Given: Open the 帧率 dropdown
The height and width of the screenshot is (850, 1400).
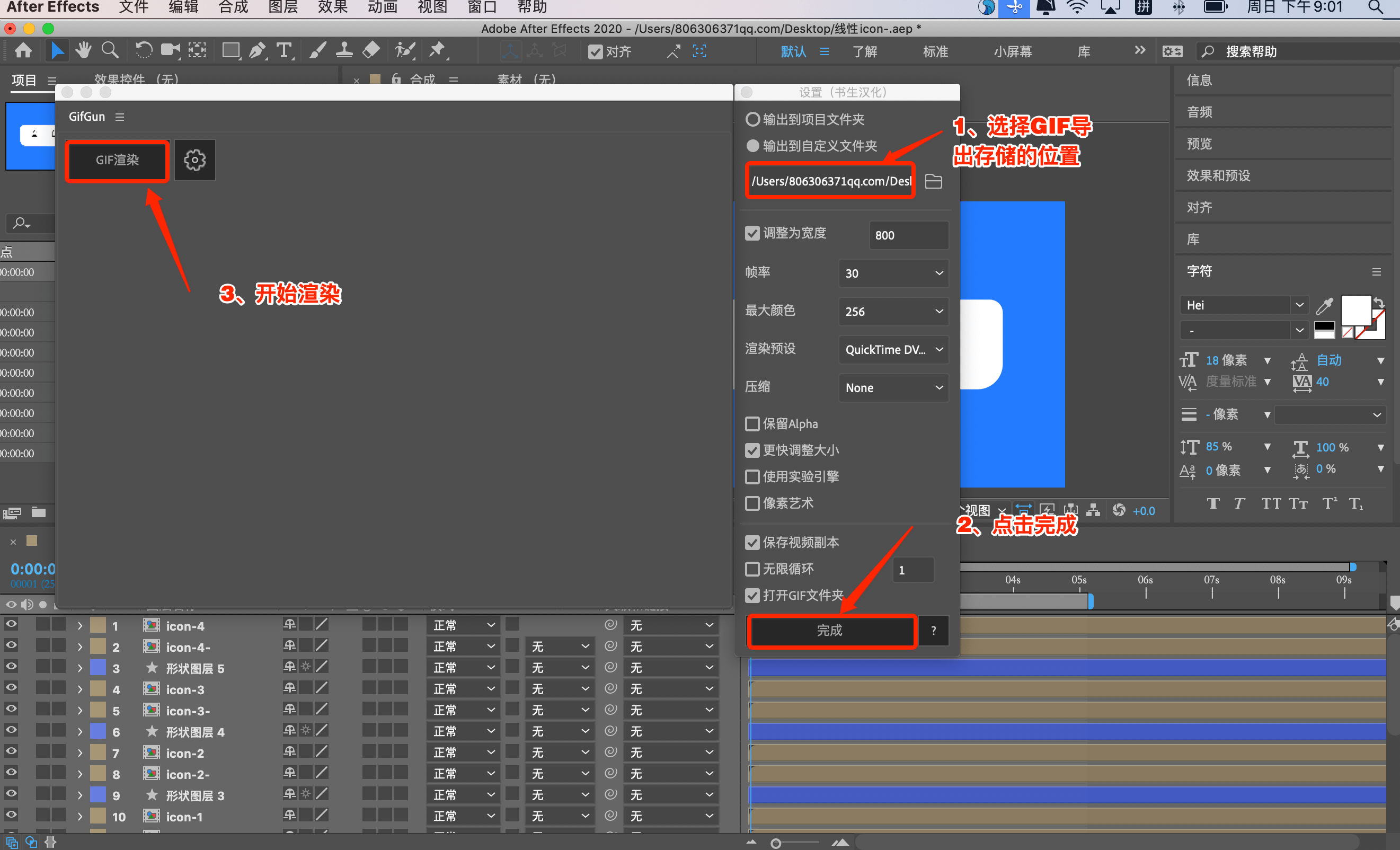Looking at the screenshot, I should pos(894,273).
